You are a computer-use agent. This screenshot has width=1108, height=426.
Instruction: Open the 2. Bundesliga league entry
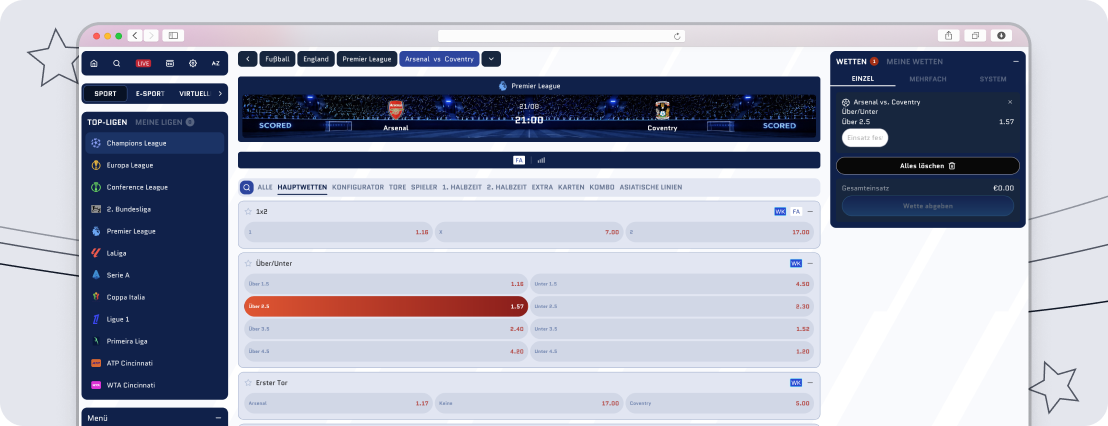(x=155, y=209)
